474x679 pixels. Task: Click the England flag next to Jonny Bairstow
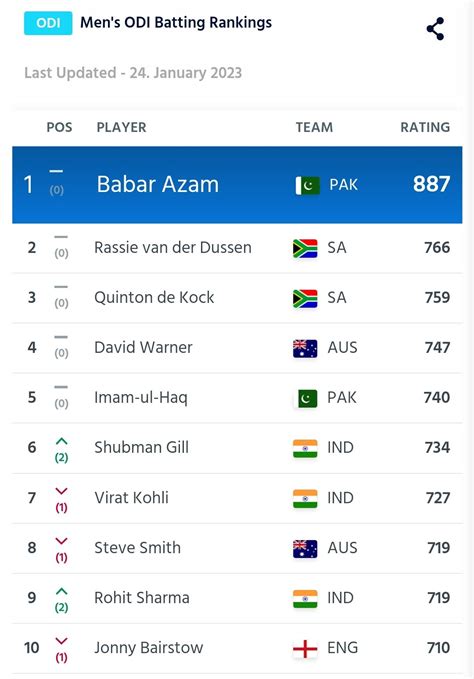point(305,649)
